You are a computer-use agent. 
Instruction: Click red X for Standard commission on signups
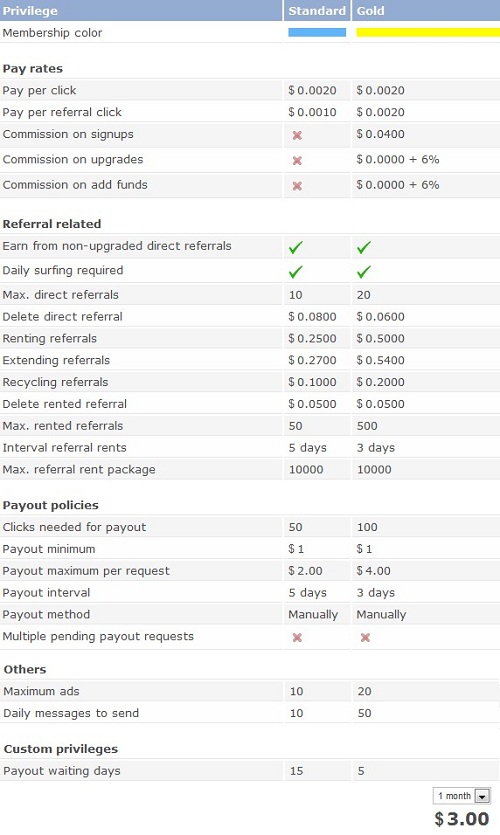[297, 135]
